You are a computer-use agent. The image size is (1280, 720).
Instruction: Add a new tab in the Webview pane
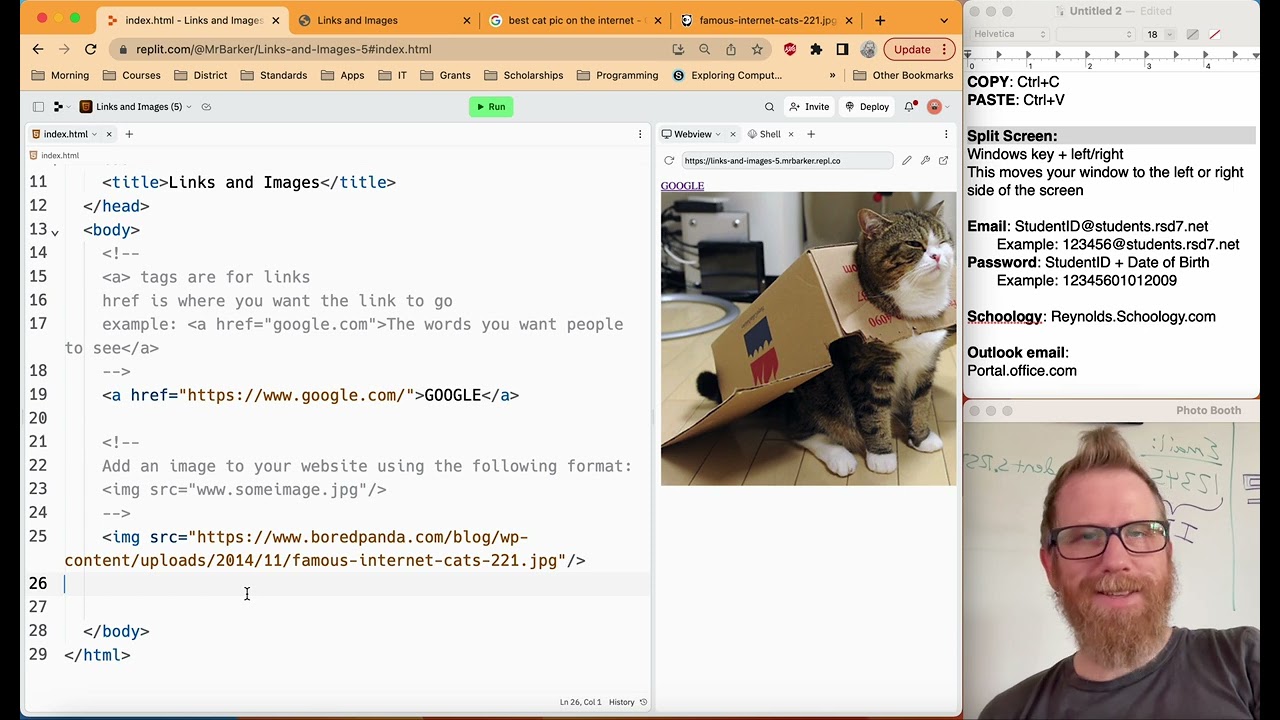(811, 134)
